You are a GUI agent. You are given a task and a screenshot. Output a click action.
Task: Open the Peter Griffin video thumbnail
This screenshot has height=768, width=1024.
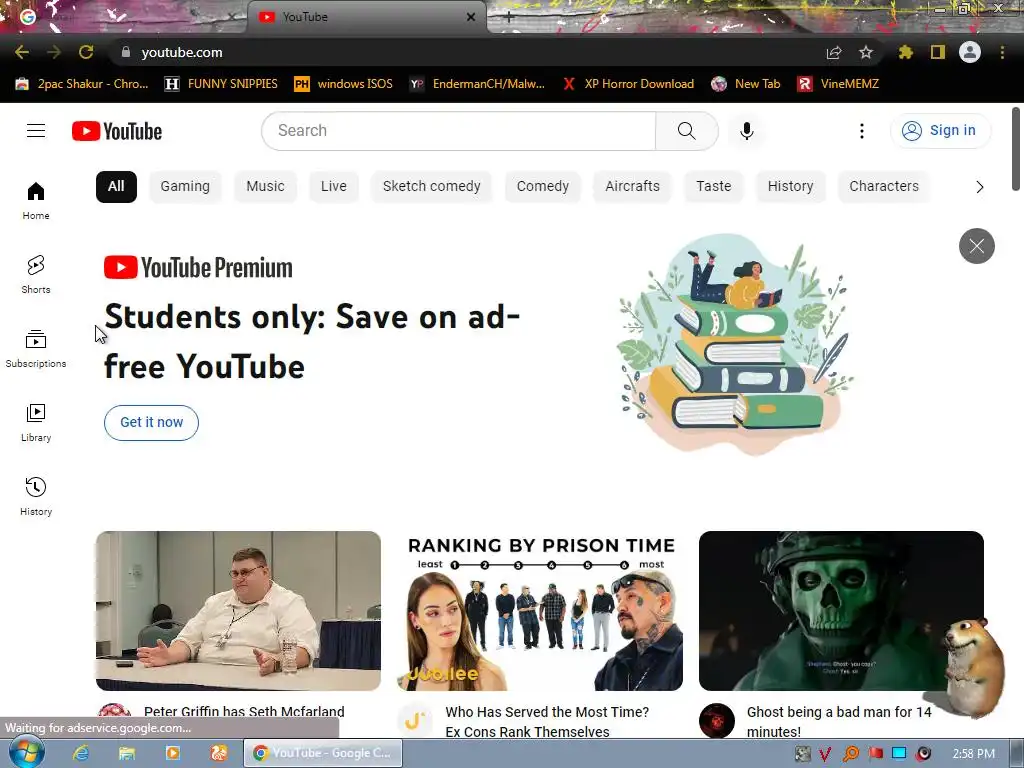click(x=238, y=611)
